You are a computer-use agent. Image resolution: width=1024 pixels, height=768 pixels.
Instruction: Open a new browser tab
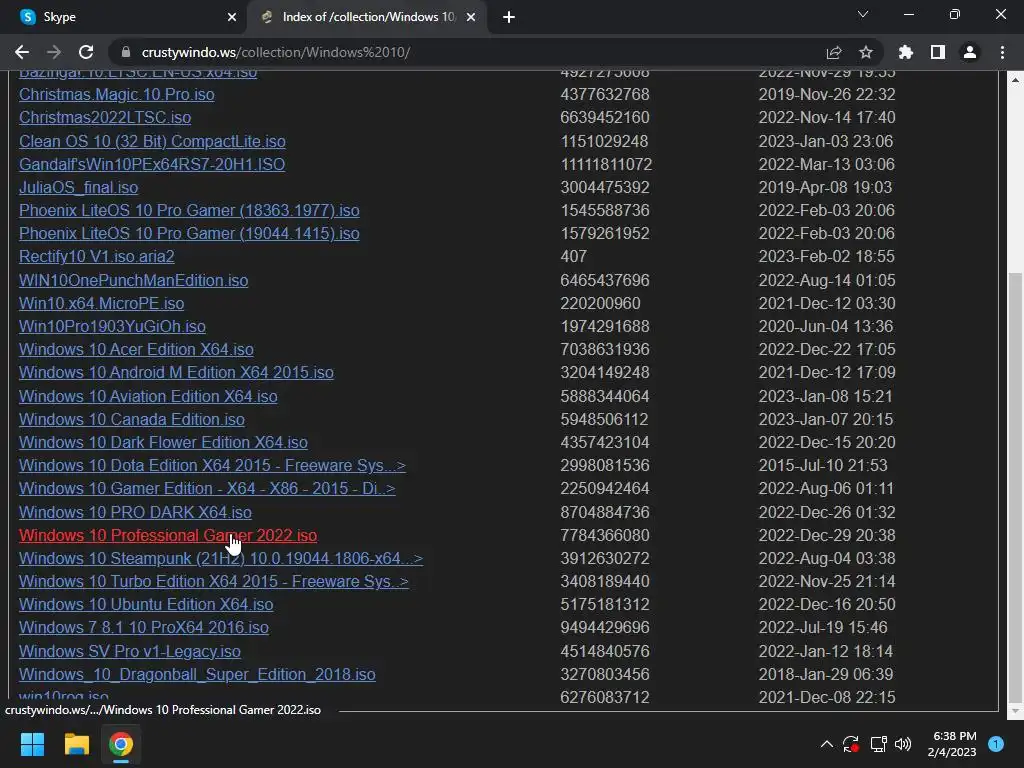[x=509, y=17]
